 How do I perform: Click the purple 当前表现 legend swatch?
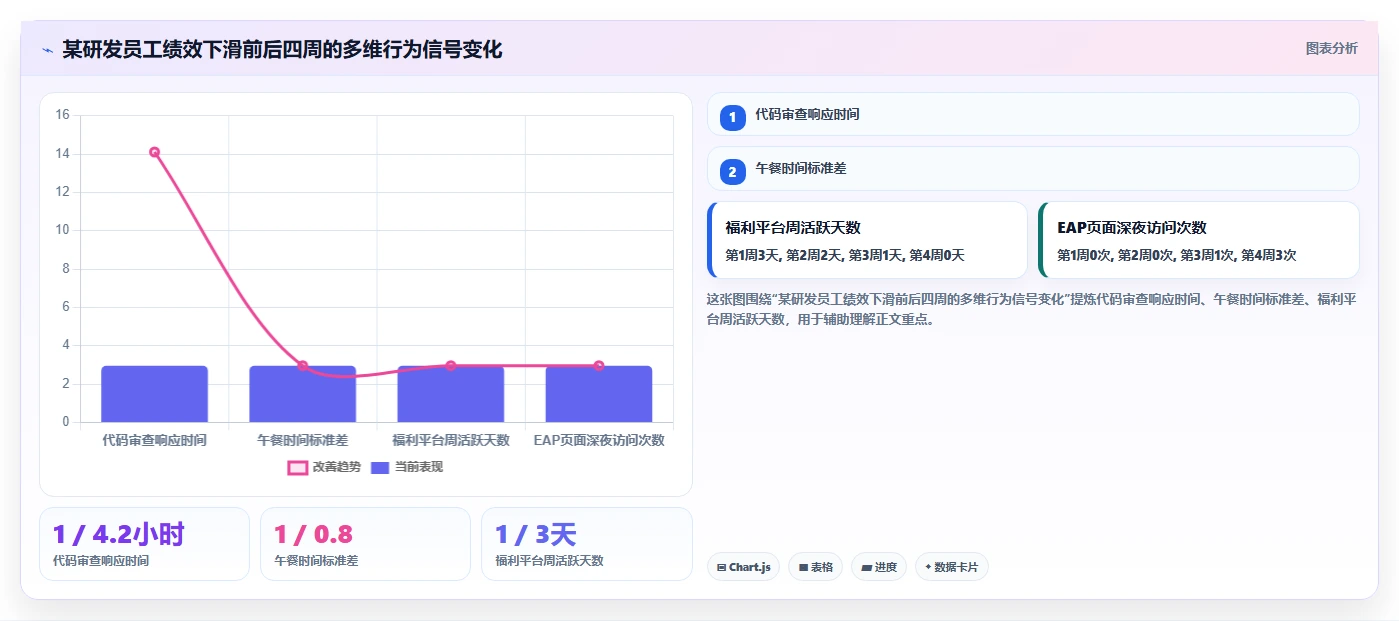pyautogui.click(x=380, y=467)
